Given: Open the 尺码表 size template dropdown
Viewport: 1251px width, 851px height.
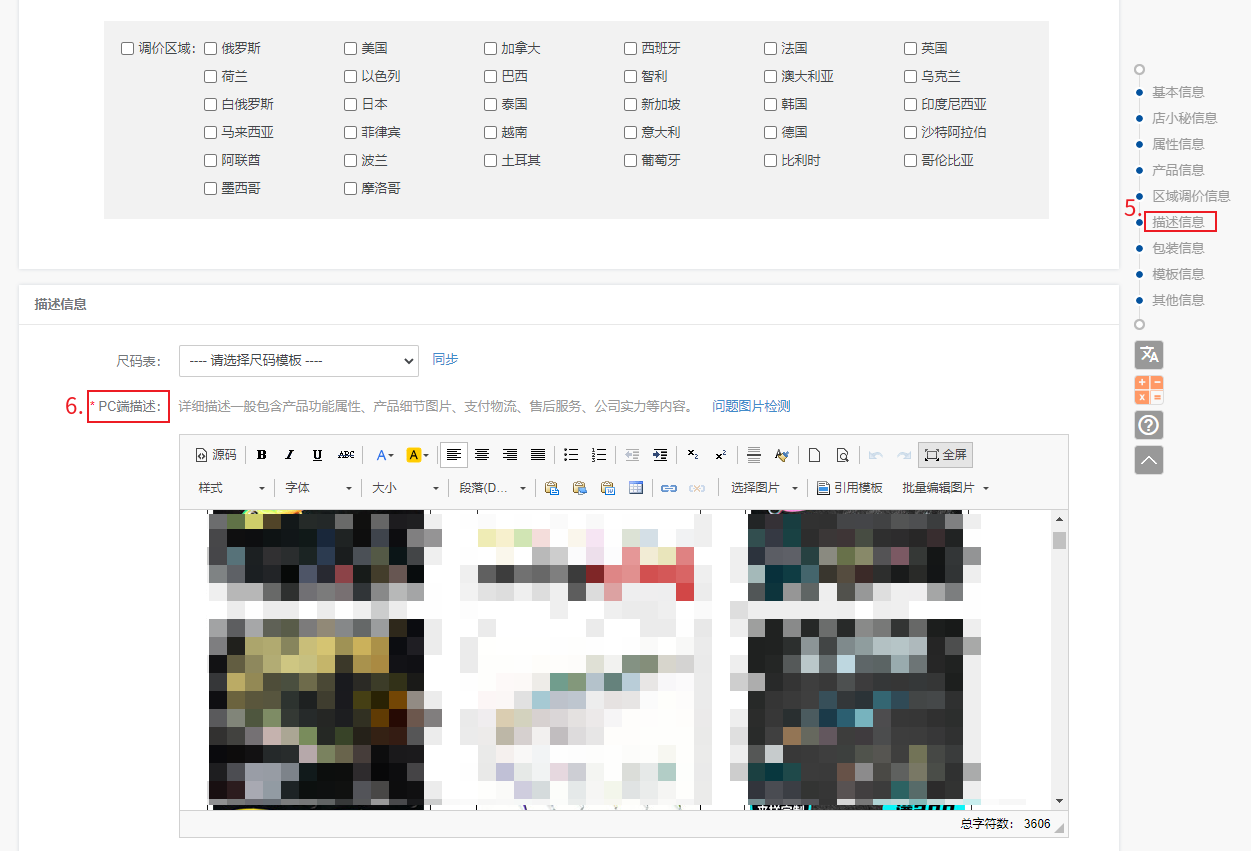Looking at the screenshot, I should click(x=299, y=360).
